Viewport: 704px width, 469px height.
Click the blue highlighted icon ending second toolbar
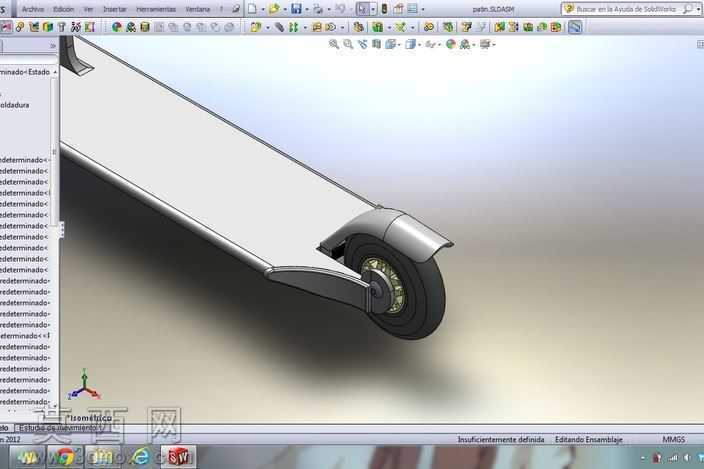(575, 27)
